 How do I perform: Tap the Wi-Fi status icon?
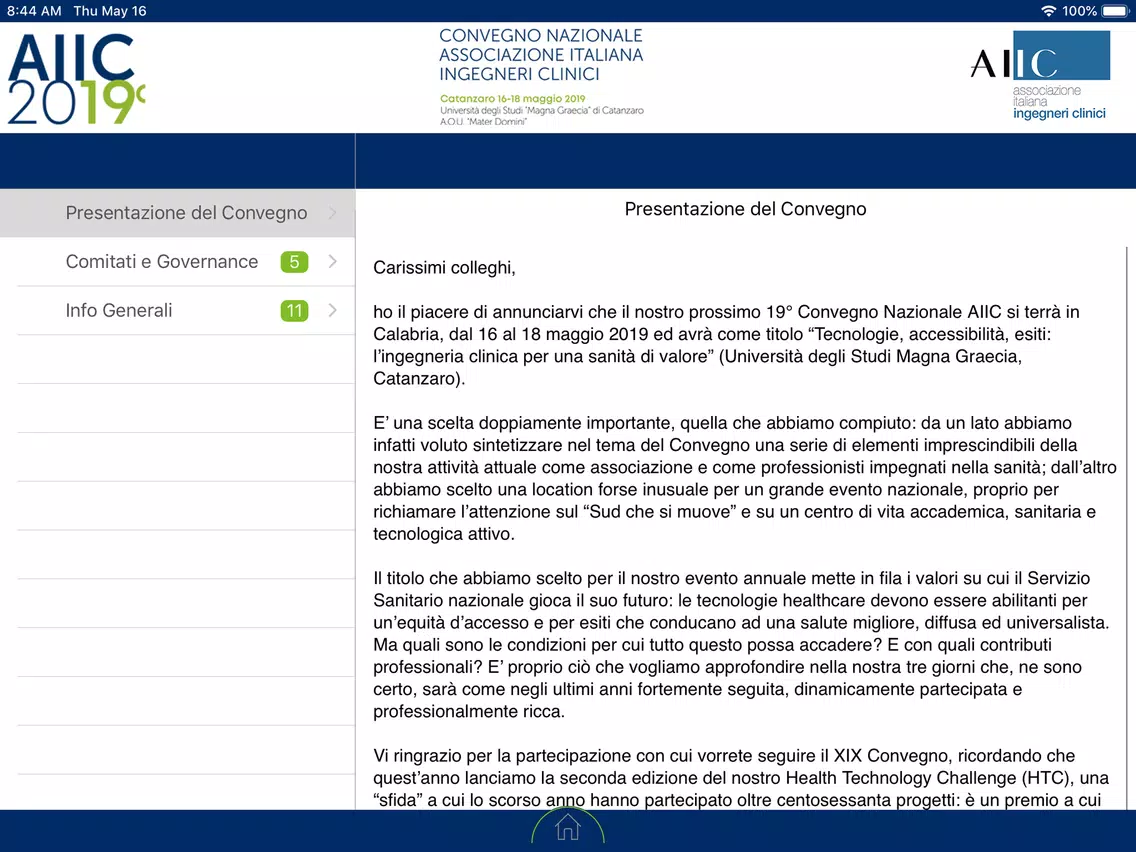pyautogui.click(x=1048, y=11)
